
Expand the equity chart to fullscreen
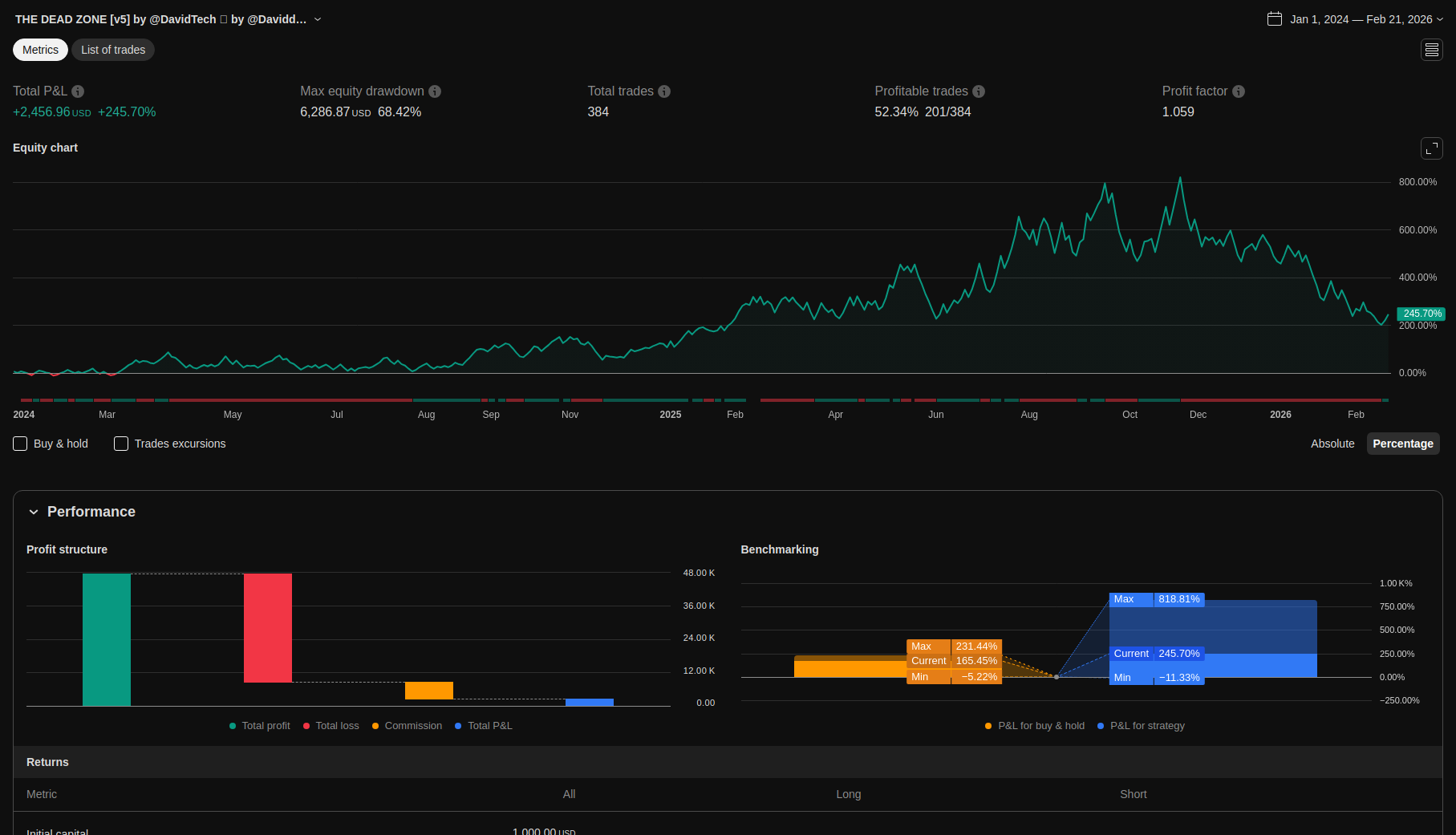click(x=1431, y=148)
